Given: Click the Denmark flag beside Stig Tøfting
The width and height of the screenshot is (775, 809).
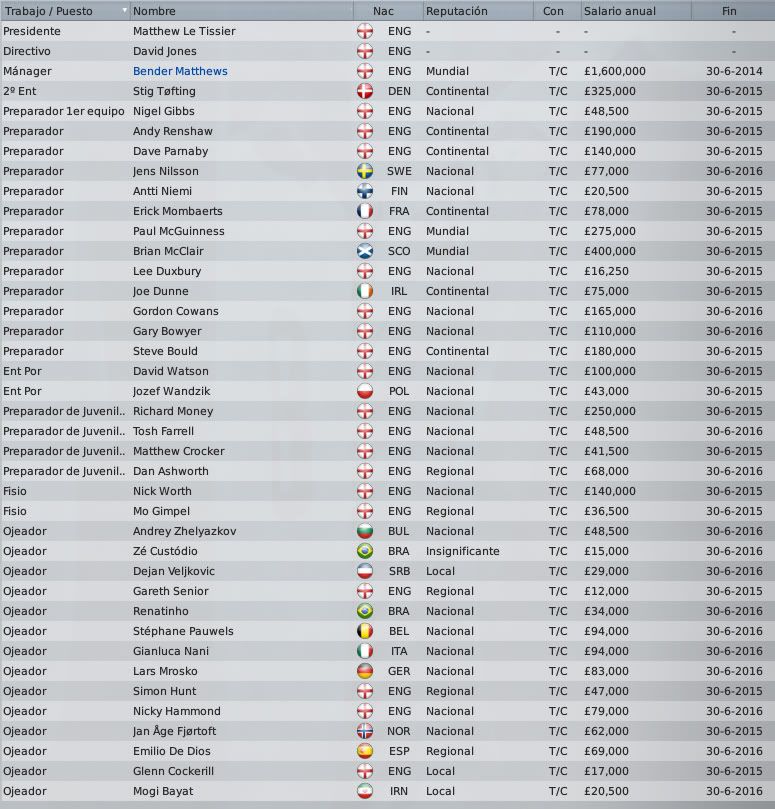Looking at the screenshot, I should 365,91.
